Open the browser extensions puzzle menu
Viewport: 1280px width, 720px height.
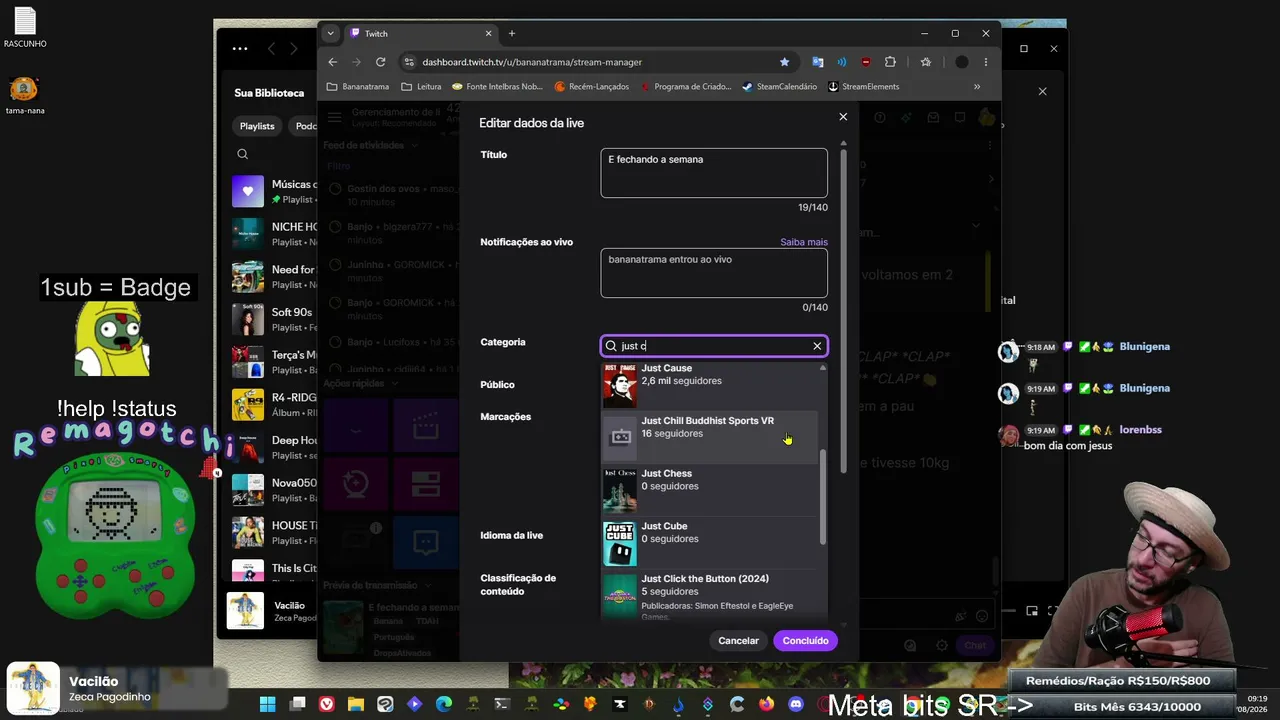point(890,62)
